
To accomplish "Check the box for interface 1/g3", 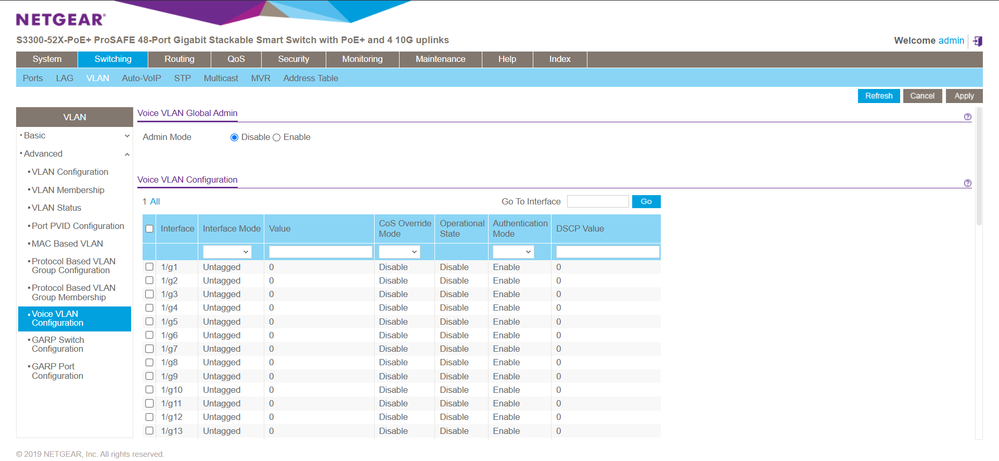I will click(x=150, y=294).
